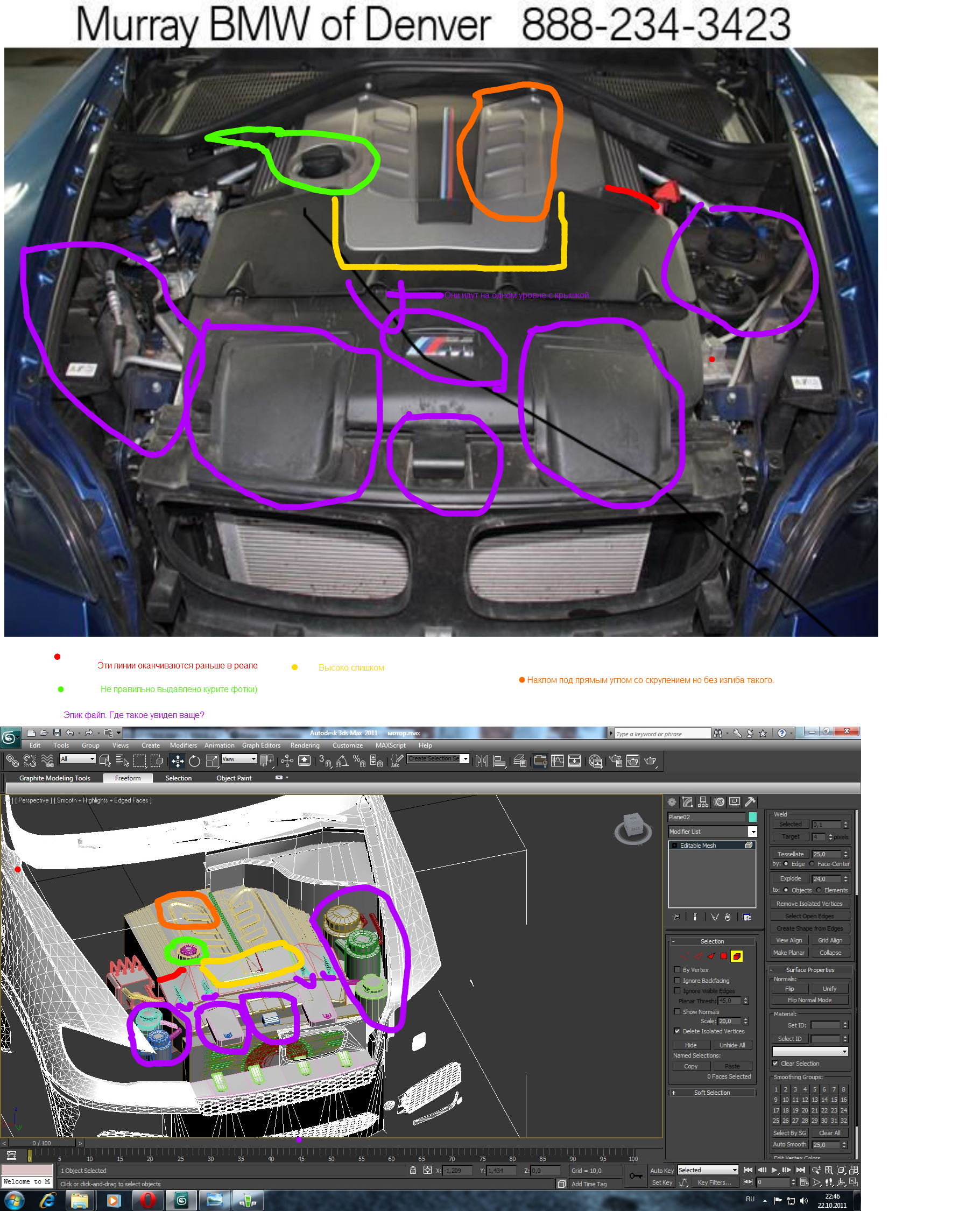Collapse the Selection rollout

(x=712, y=941)
